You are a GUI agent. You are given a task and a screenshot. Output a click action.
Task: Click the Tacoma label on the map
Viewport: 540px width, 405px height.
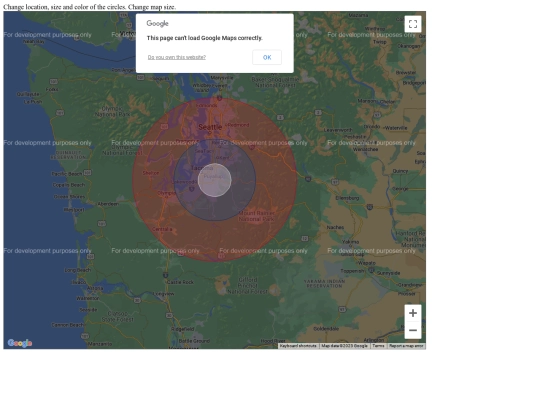pyautogui.click(x=201, y=168)
